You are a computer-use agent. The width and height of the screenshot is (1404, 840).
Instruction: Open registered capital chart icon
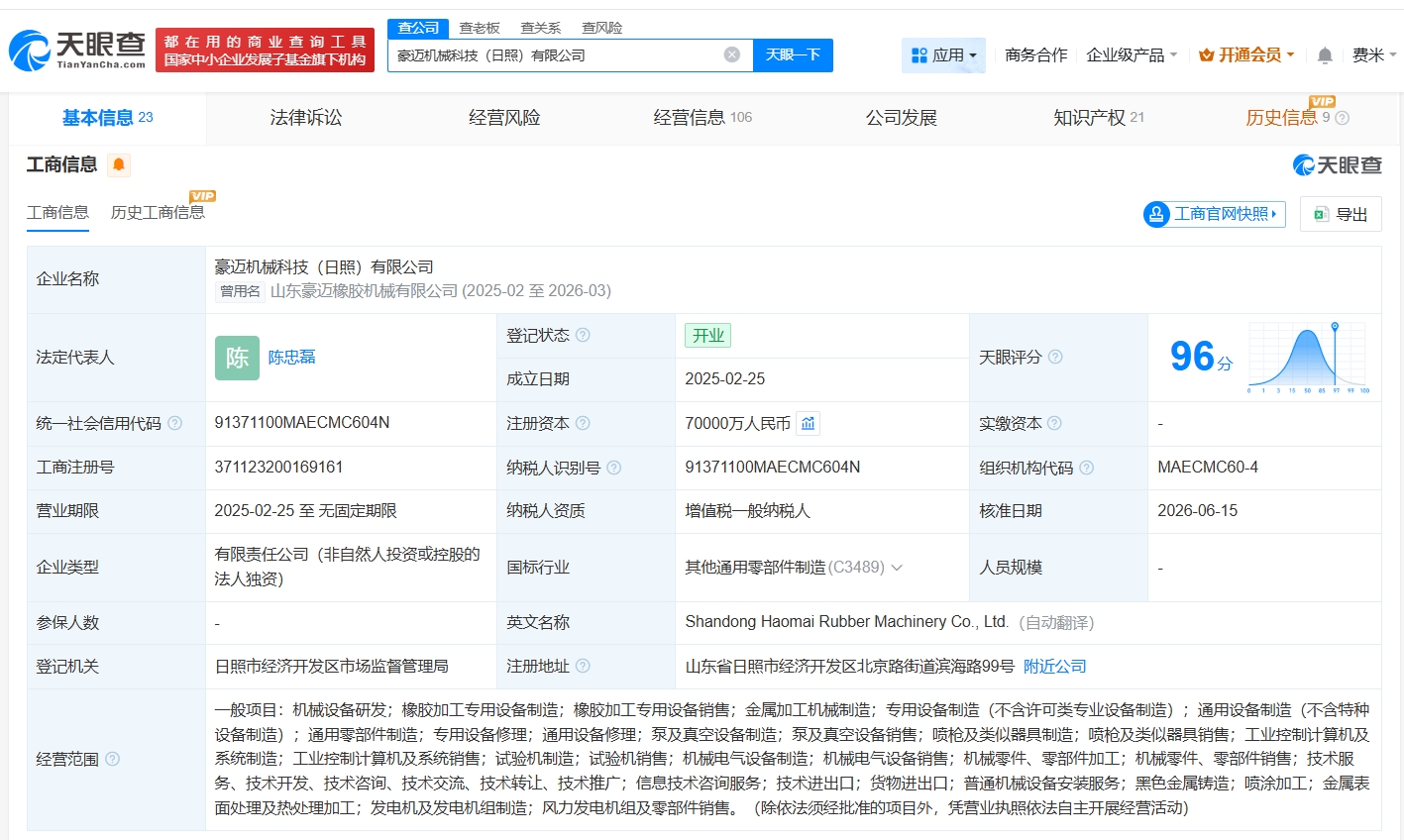pyautogui.click(x=809, y=424)
